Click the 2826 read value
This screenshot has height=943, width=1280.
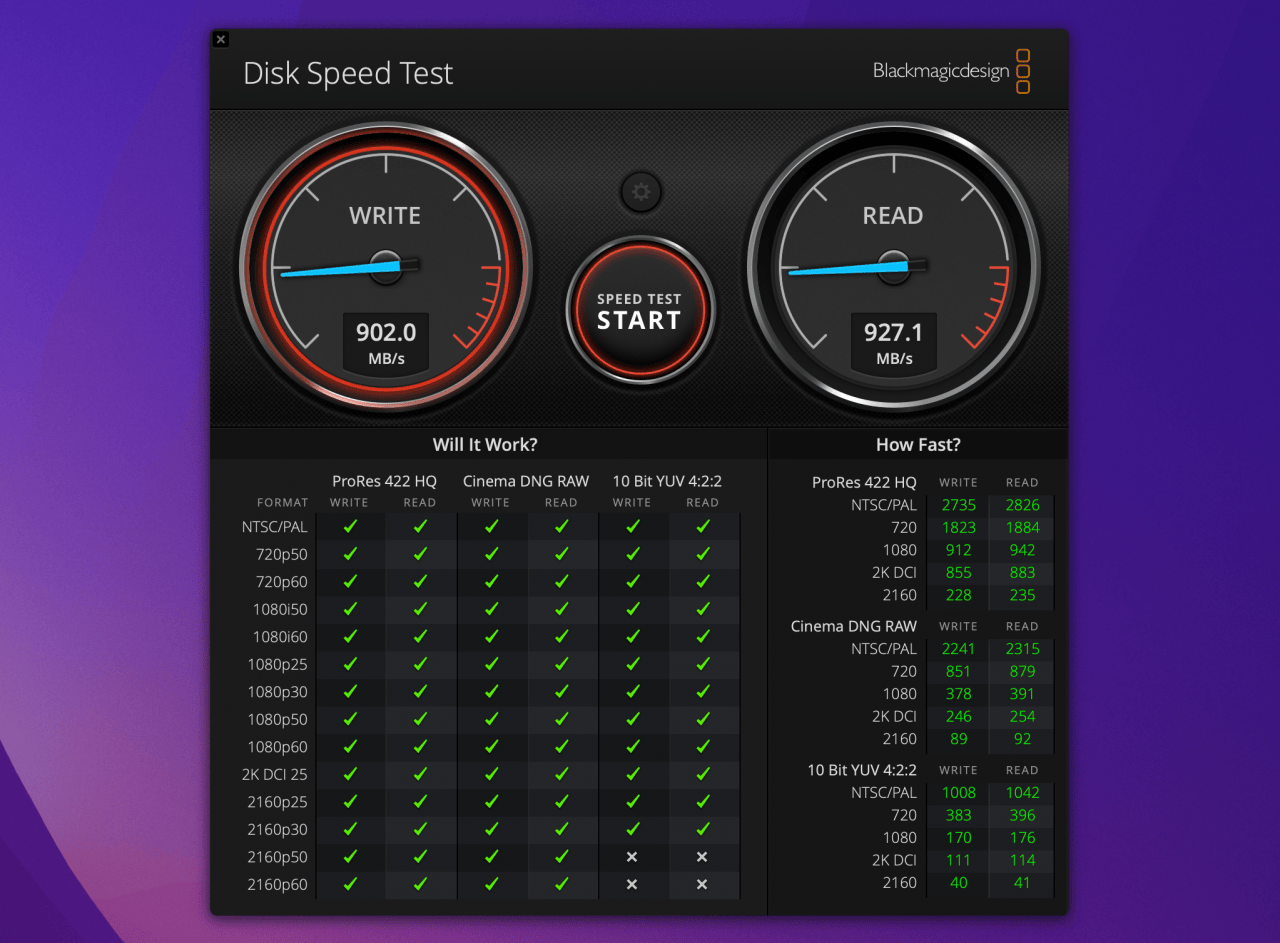tap(1022, 505)
